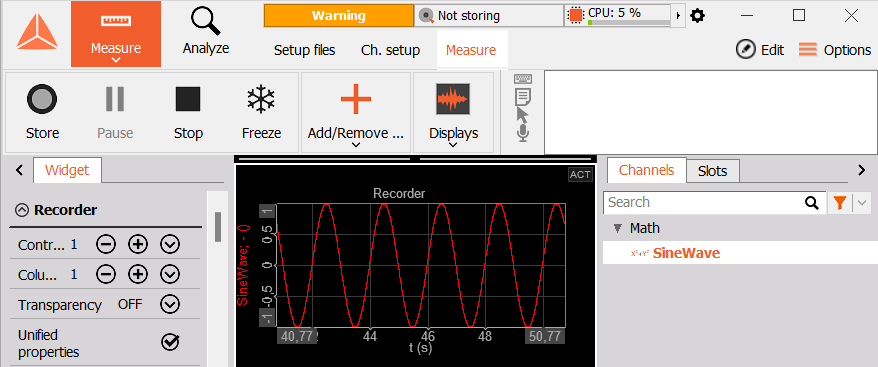Expand the Displays dropdown
The height and width of the screenshot is (367, 878).
click(454, 112)
